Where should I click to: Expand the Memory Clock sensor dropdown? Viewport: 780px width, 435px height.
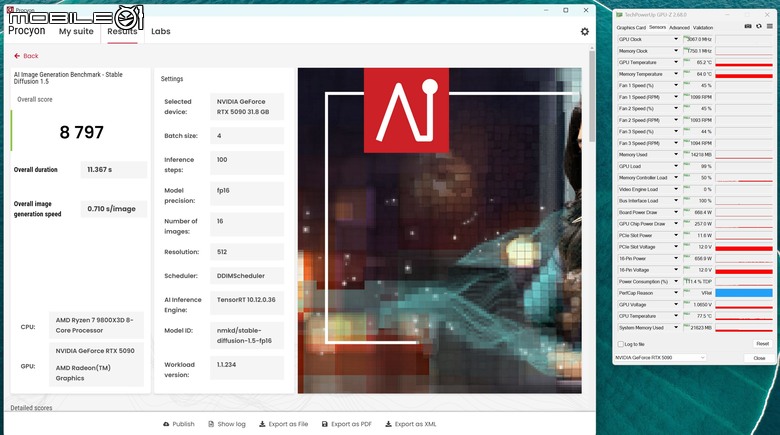[676, 51]
